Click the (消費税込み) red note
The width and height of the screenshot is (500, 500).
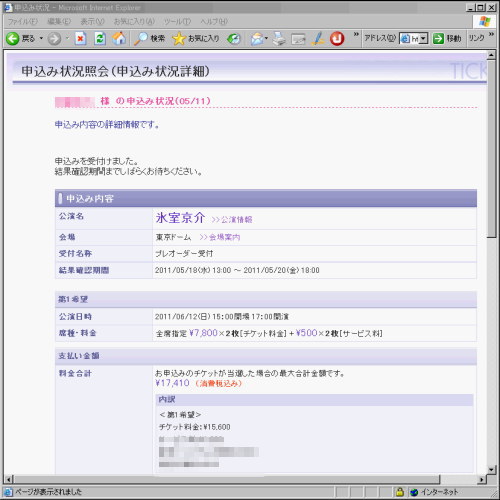[x=219, y=383]
